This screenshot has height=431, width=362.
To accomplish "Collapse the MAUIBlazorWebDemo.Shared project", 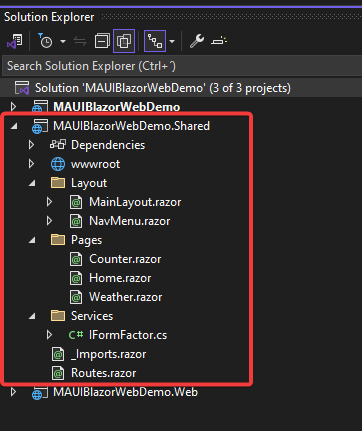I will [x=14, y=126].
